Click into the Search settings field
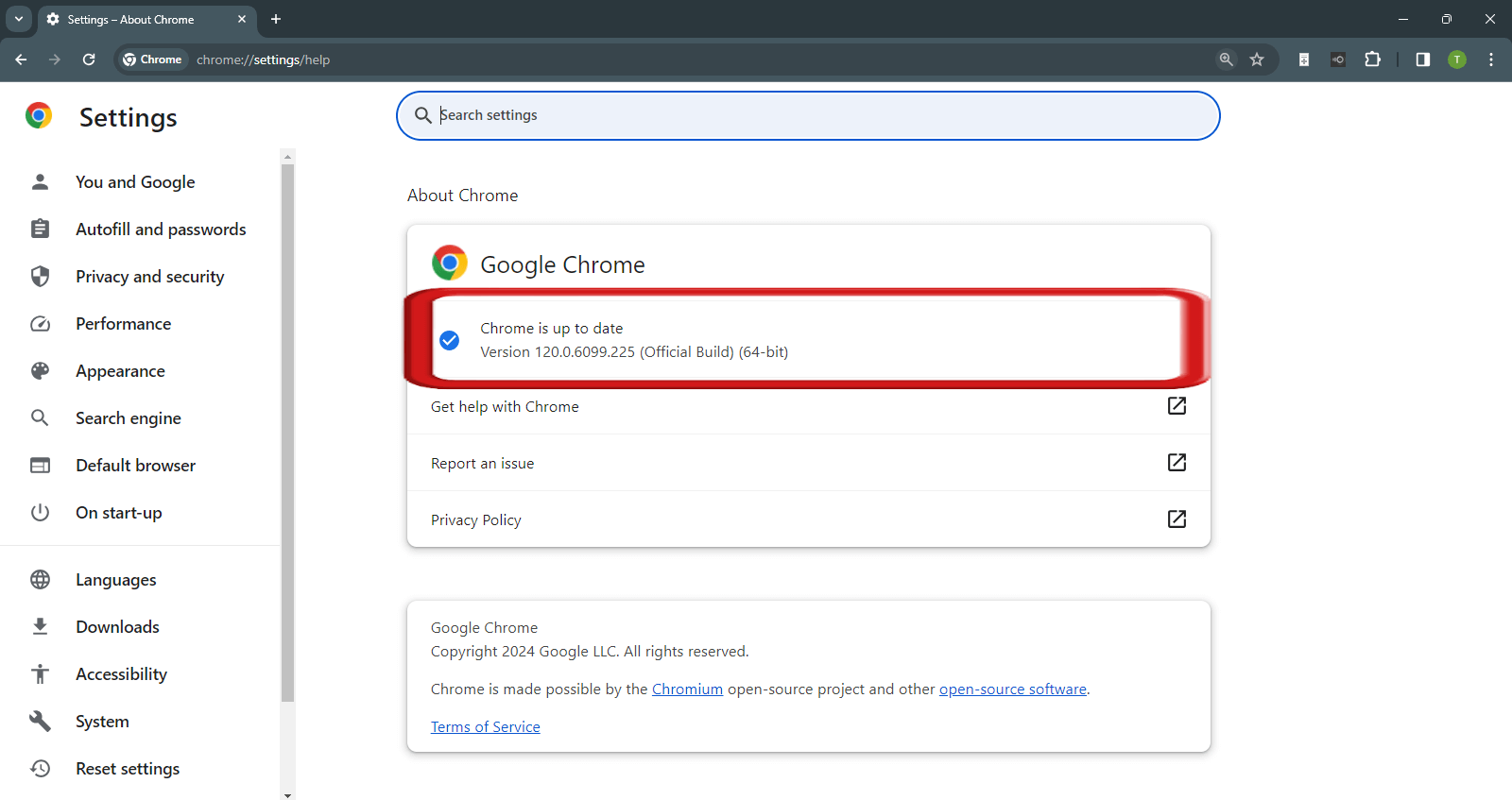 (808, 115)
